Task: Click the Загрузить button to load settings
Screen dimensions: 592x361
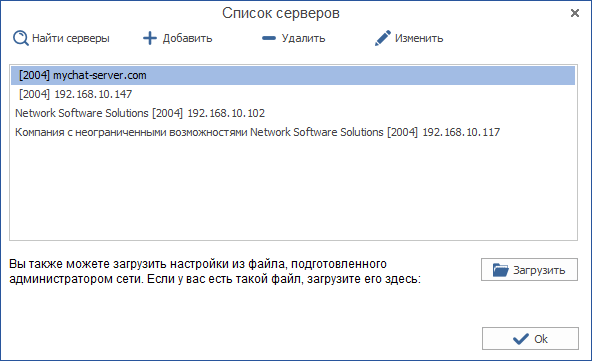Action: click(529, 270)
